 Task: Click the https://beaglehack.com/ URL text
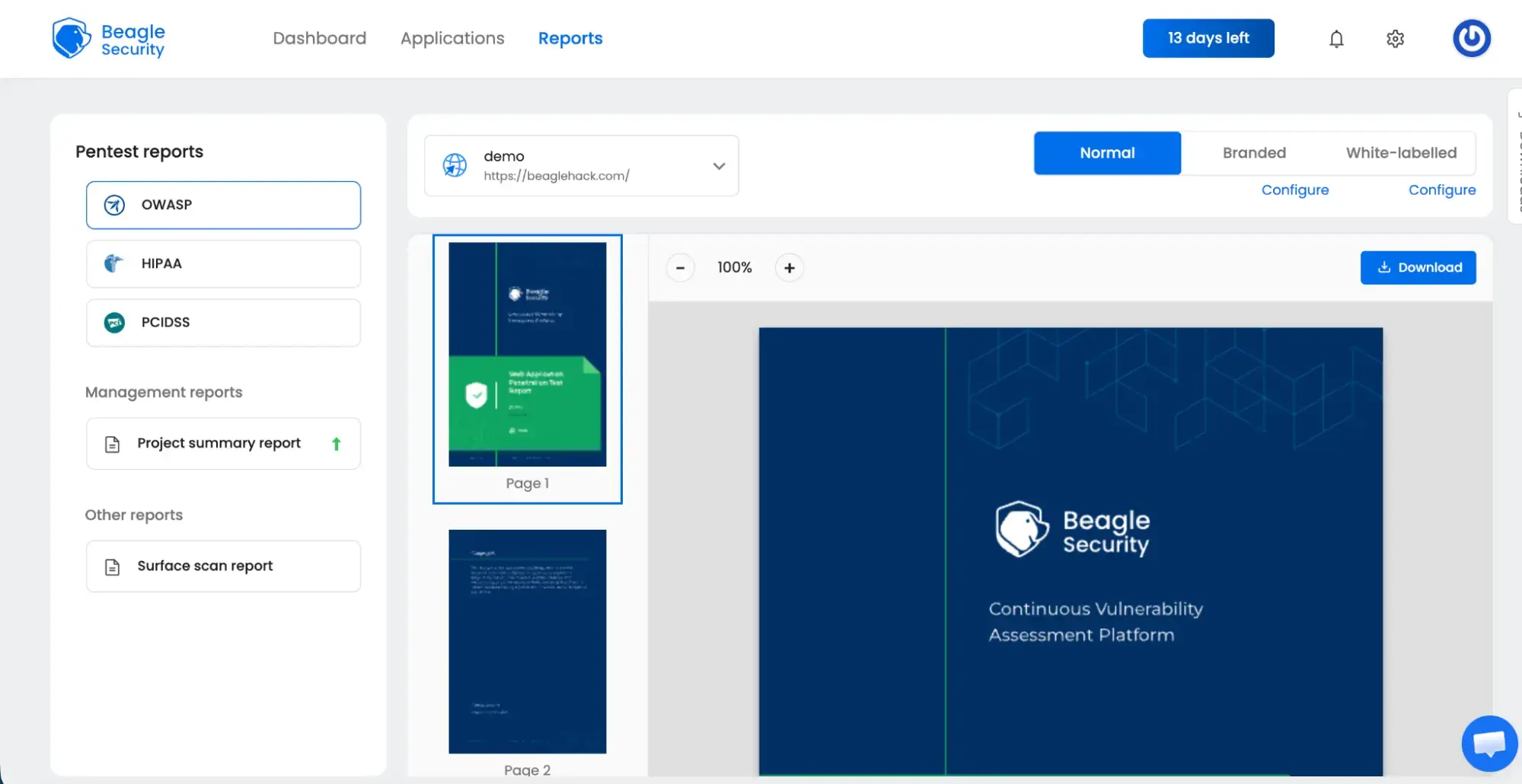pyautogui.click(x=556, y=176)
